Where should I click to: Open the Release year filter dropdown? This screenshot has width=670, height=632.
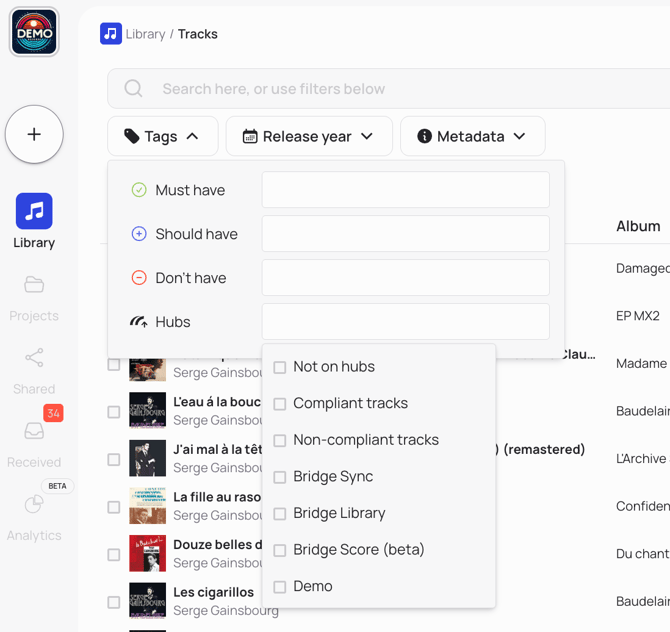click(309, 136)
